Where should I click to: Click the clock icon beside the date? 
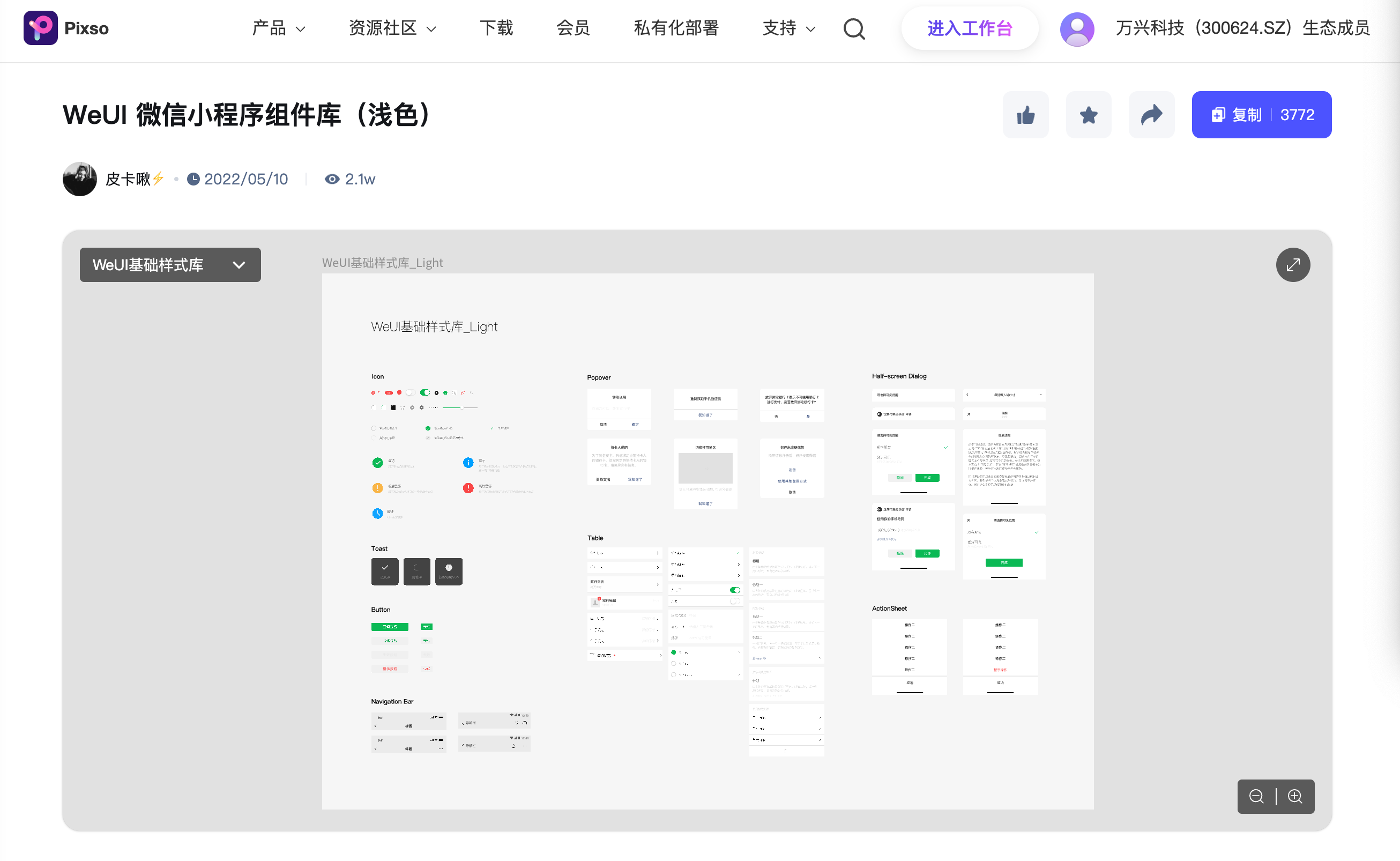coord(193,180)
